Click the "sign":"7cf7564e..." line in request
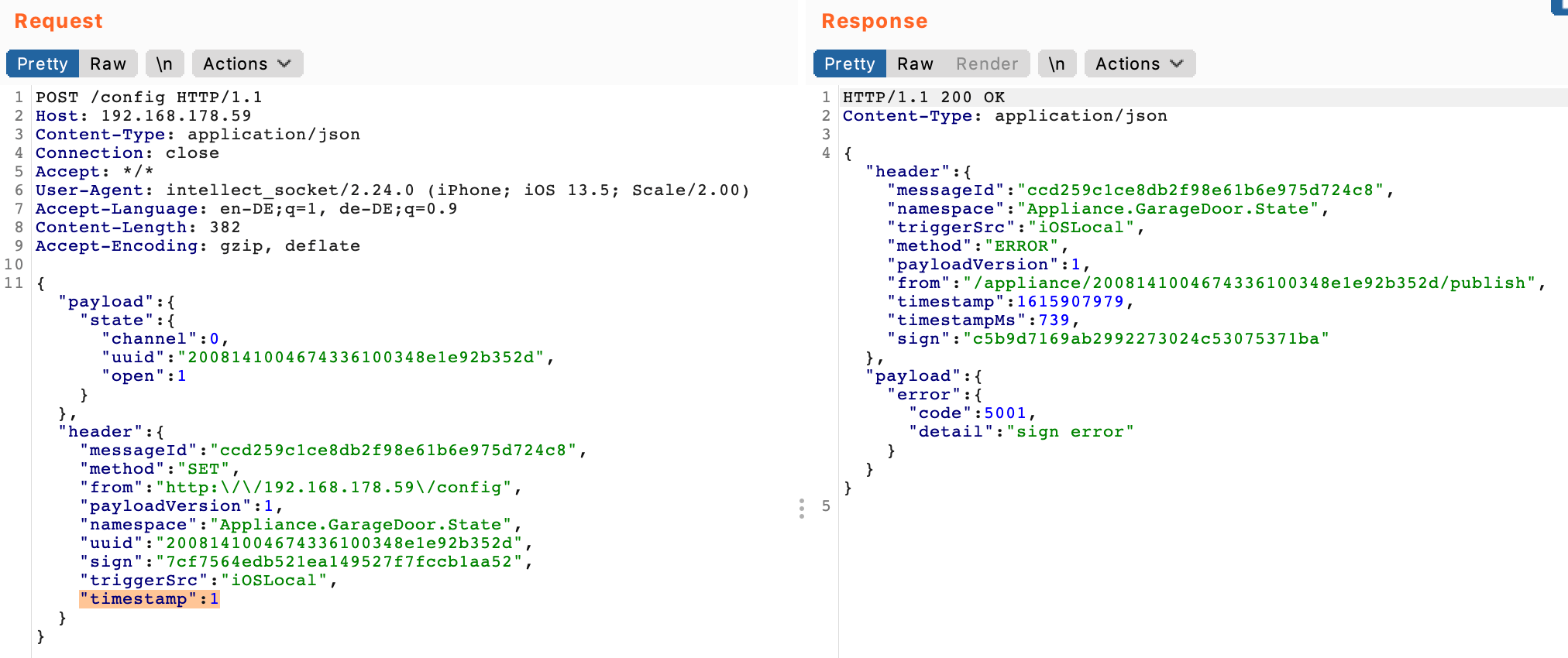 point(306,562)
